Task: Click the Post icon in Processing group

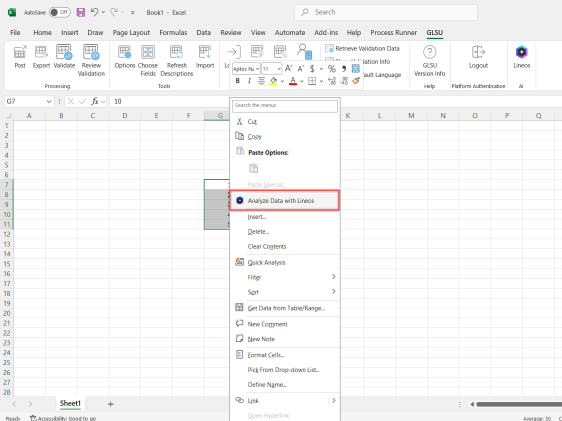Action: (x=20, y=56)
